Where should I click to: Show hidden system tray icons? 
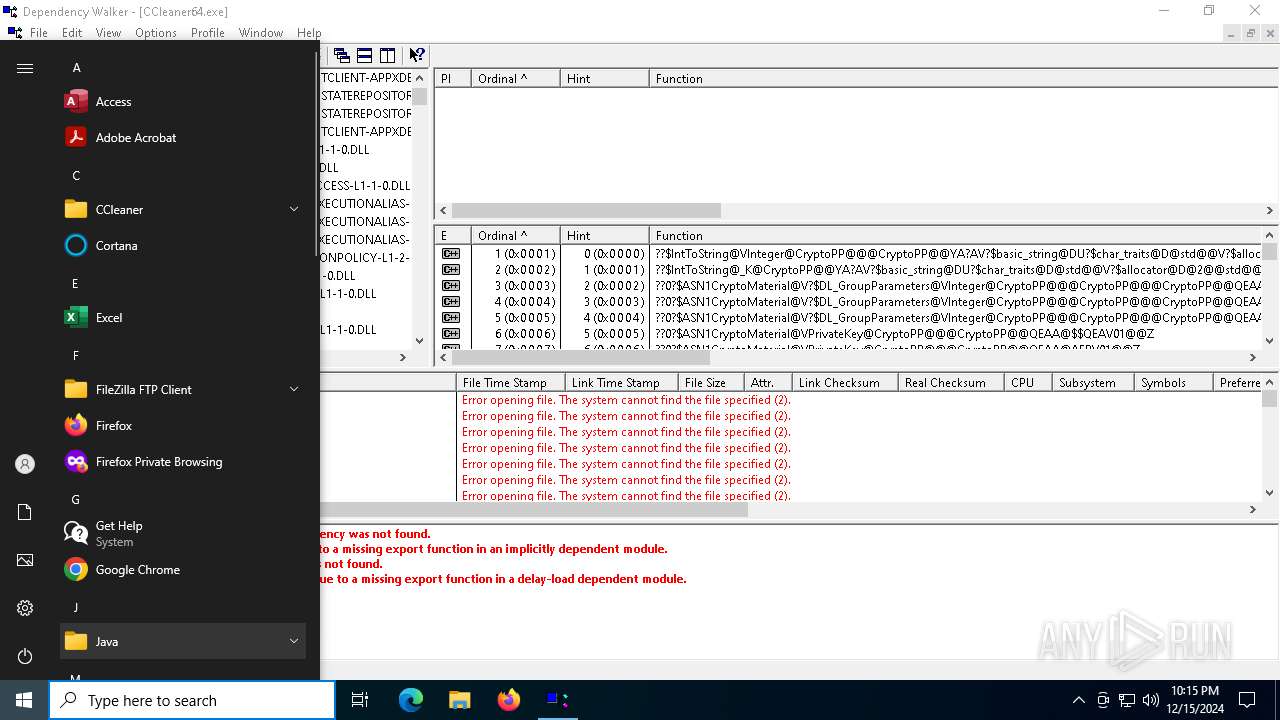pos(1078,700)
